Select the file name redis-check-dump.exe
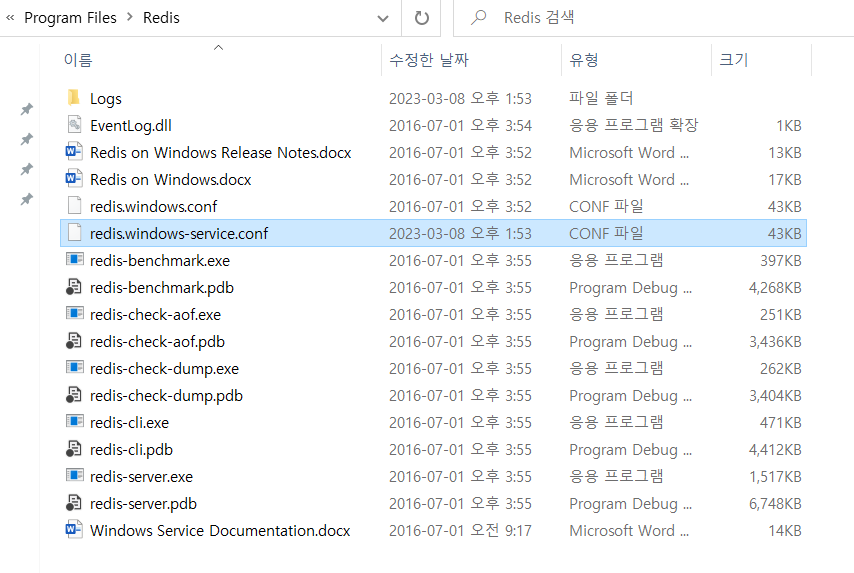This screenshot has height=573, width=854. pyautogui.click(x=164, y=368)
